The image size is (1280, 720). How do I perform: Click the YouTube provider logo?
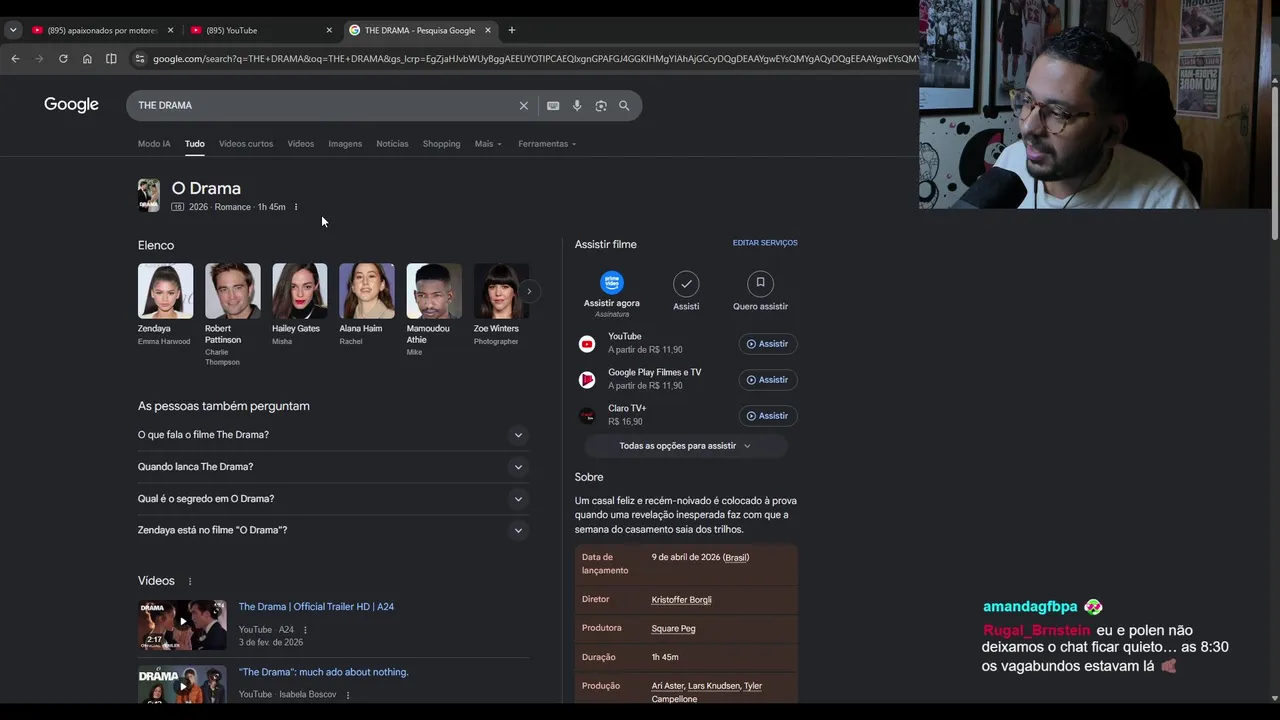point(587,344)
